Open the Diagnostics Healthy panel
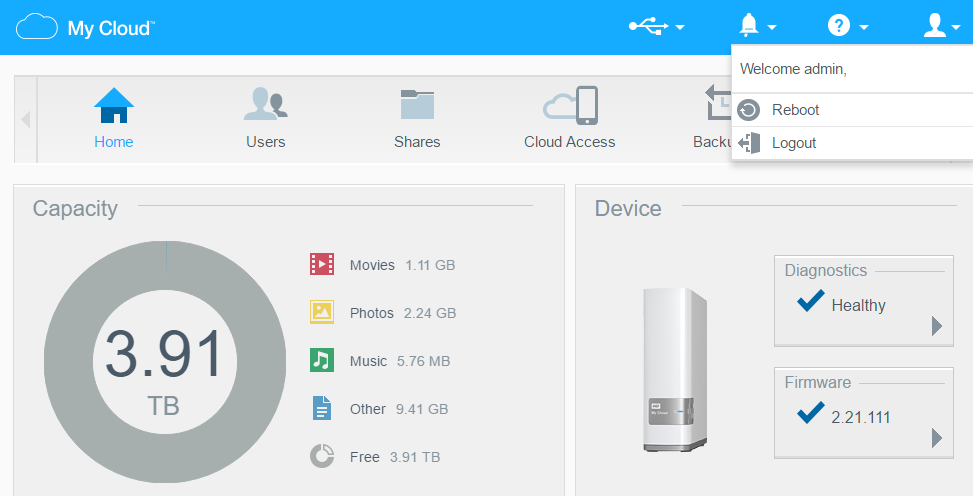This screenshot has width=973, height=496. (864, 300)
